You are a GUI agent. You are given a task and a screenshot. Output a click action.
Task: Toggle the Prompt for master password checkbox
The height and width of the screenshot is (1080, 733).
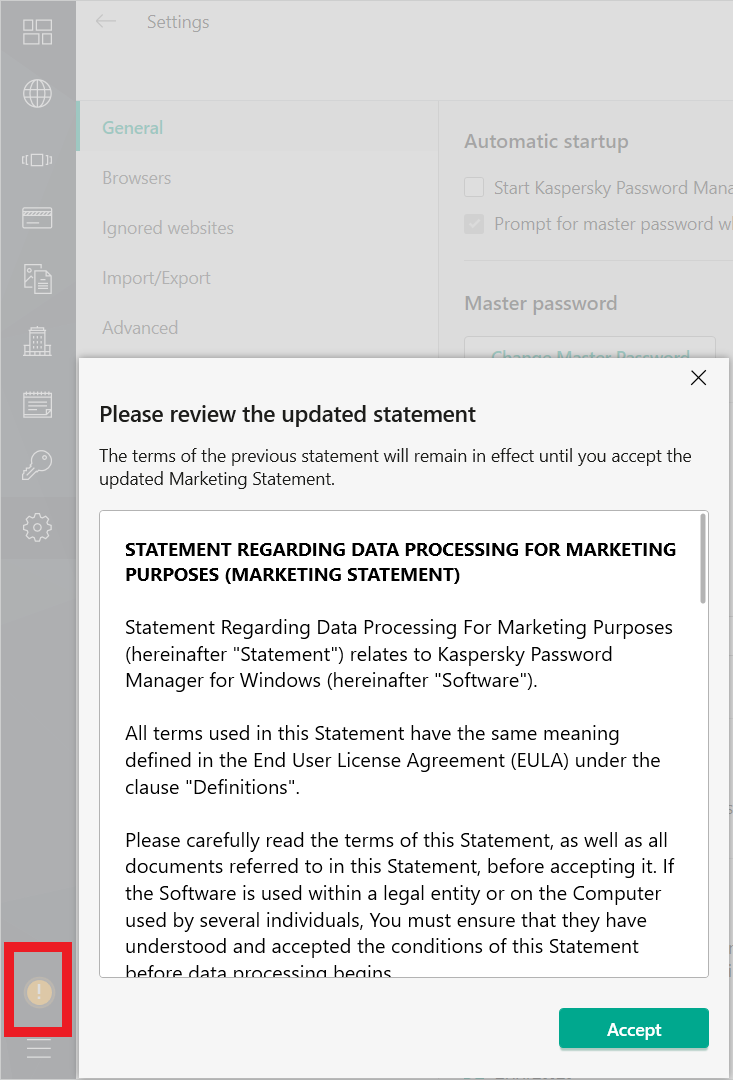tap(474, 224)
